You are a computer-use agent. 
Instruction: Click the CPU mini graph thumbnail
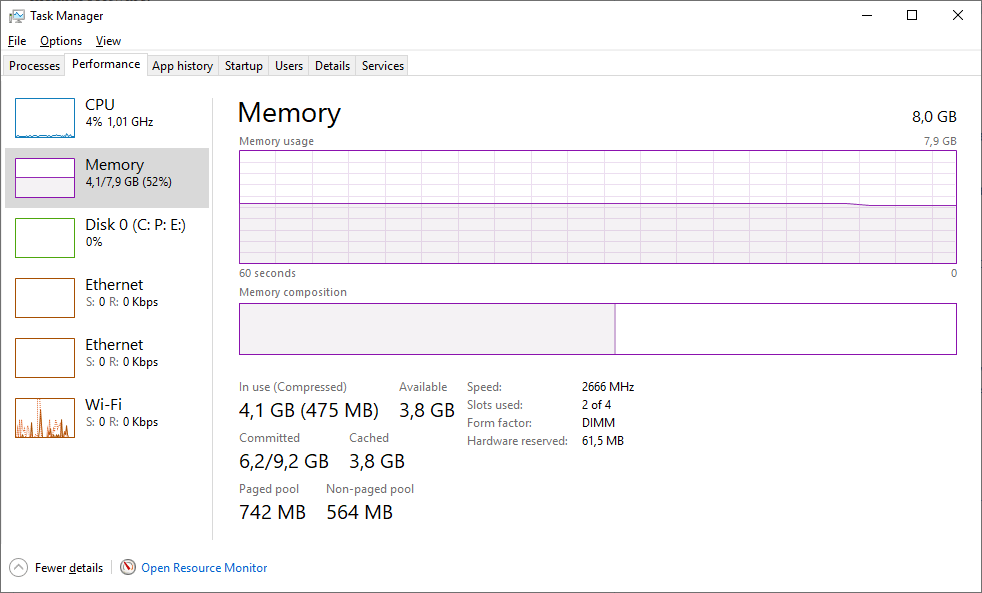(x=45, y=118)
